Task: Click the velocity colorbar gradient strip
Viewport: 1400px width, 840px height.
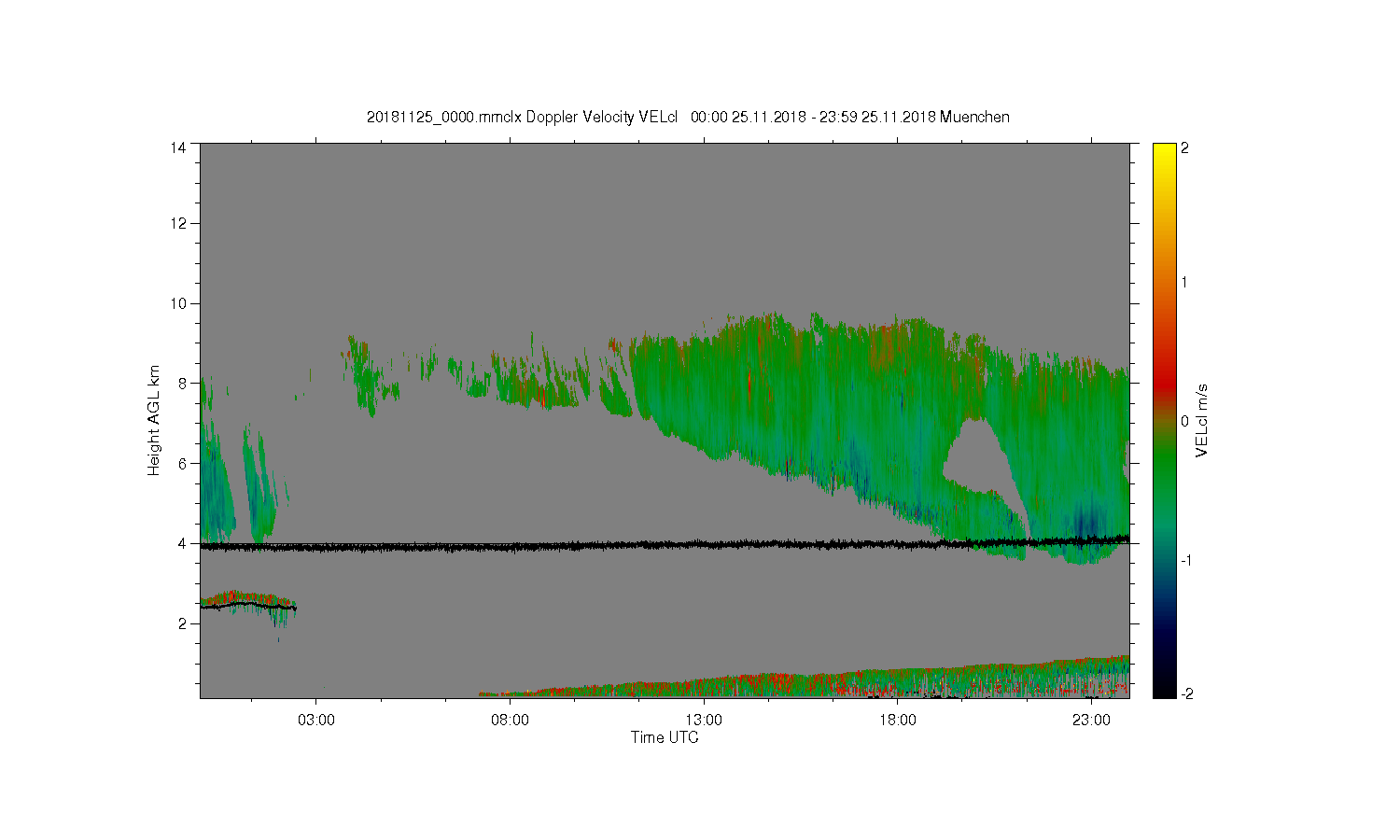Action: pos(1163,420)
